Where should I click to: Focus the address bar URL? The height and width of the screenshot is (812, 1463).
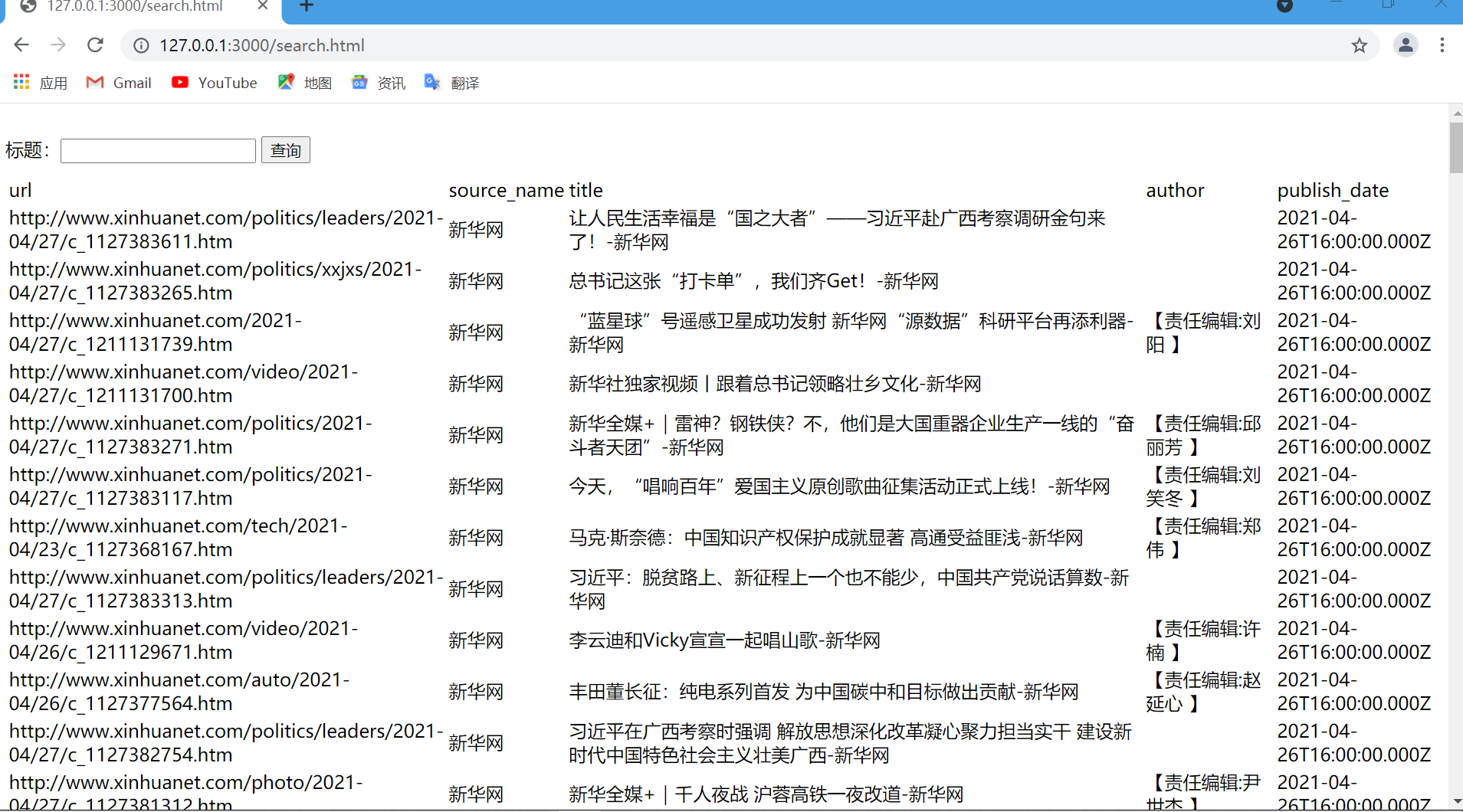coord(262,46)
